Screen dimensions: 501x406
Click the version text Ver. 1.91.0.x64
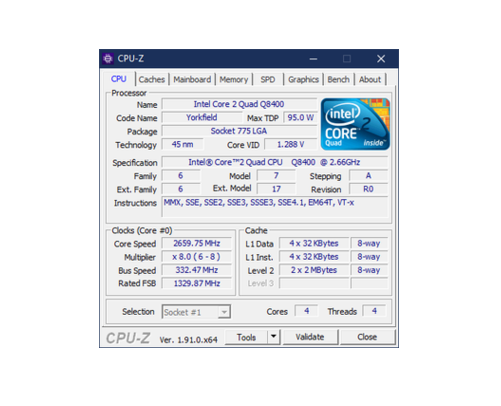(x=188, y=340)
